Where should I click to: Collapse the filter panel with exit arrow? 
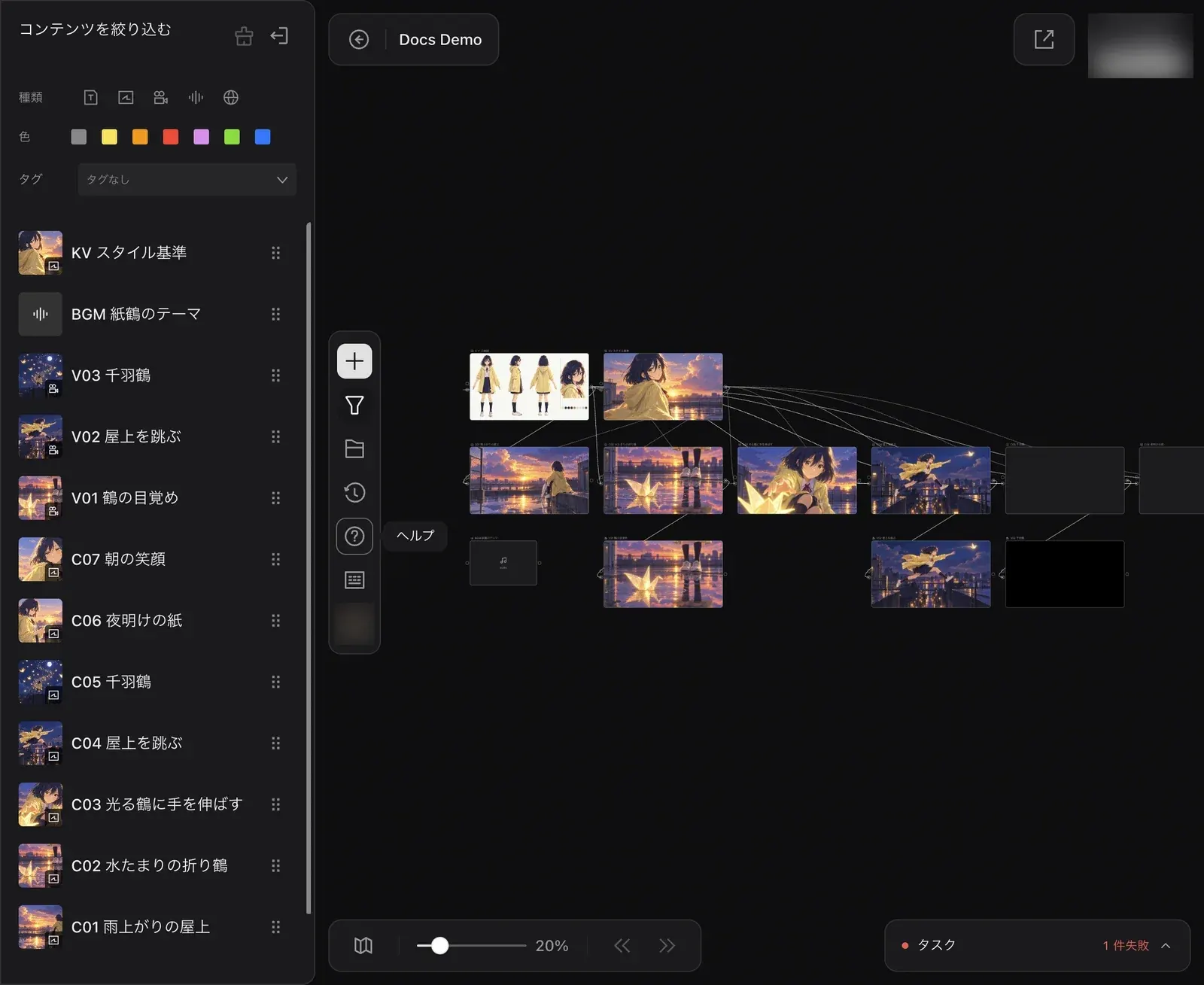click(279, 36)
